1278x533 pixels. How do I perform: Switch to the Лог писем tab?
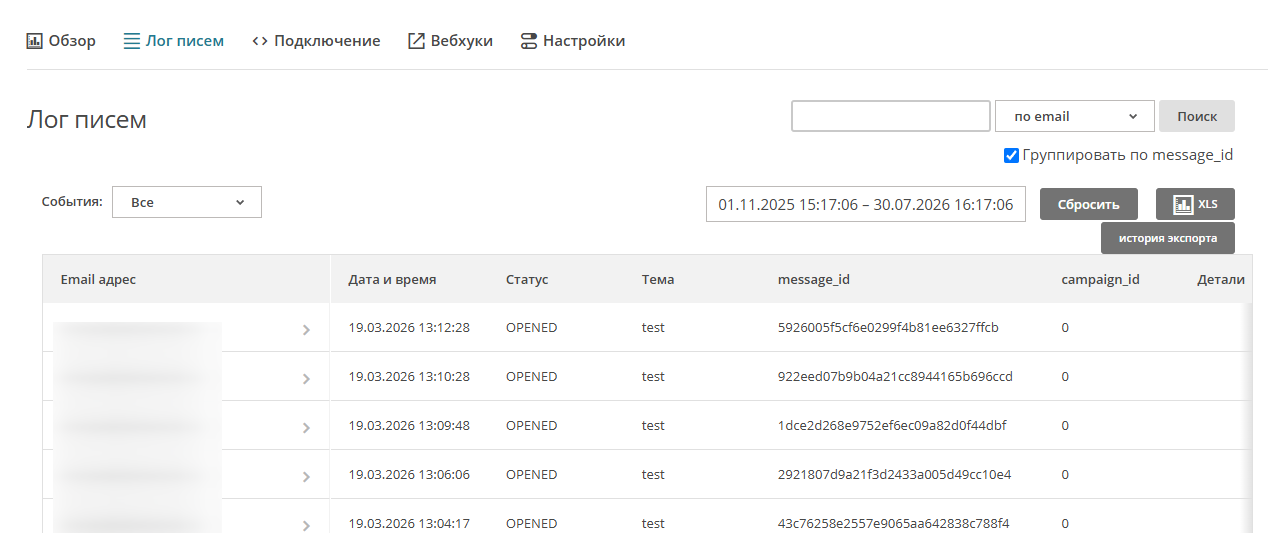coord(173,41)
